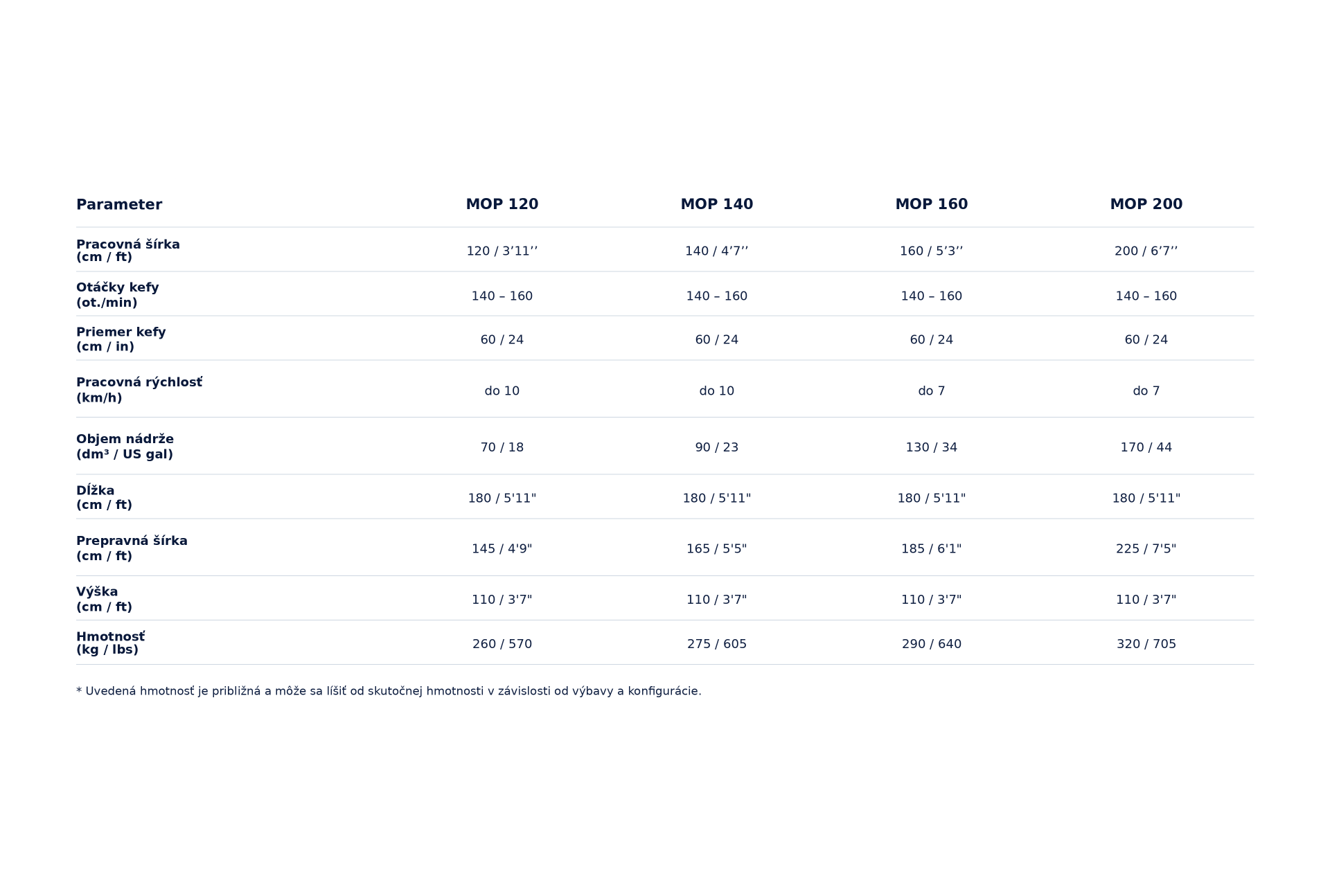Click the 225 / 7'5" transport width cell
The image size is (1330, 896).
click(x=1146, y=548)
